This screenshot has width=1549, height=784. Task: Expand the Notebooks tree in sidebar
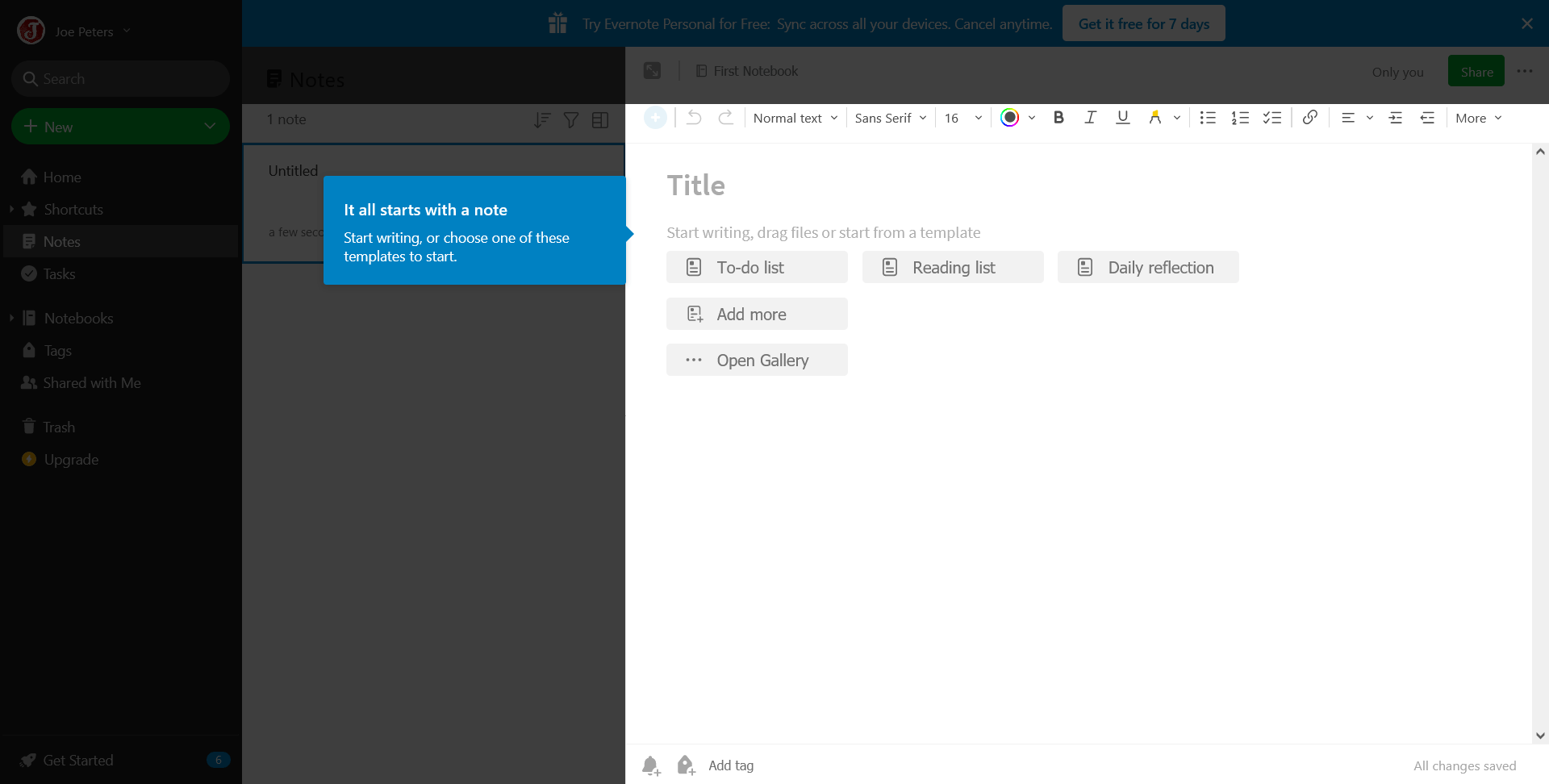click(11, 319)
